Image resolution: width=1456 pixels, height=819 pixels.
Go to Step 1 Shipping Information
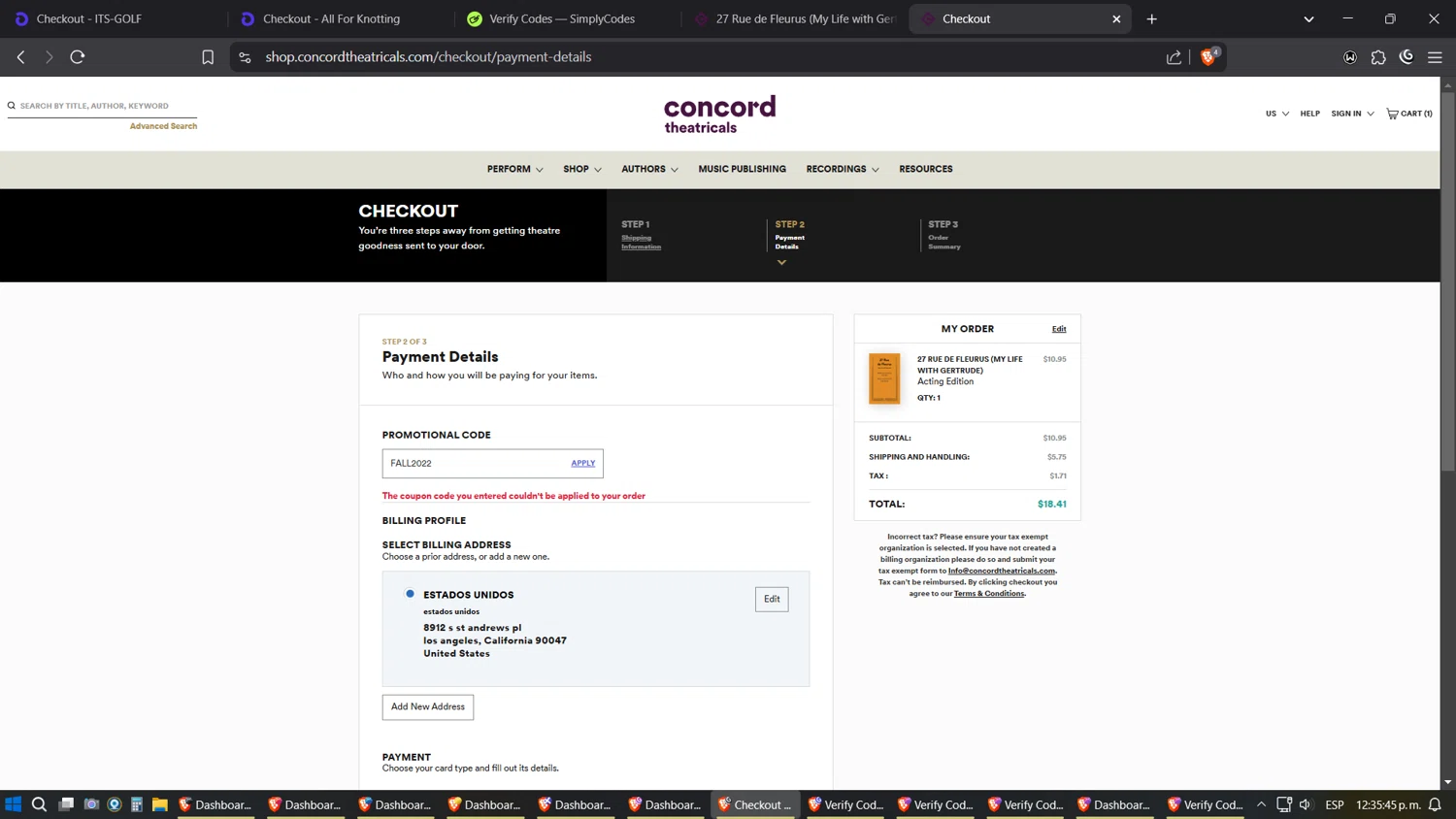[641, 242]
